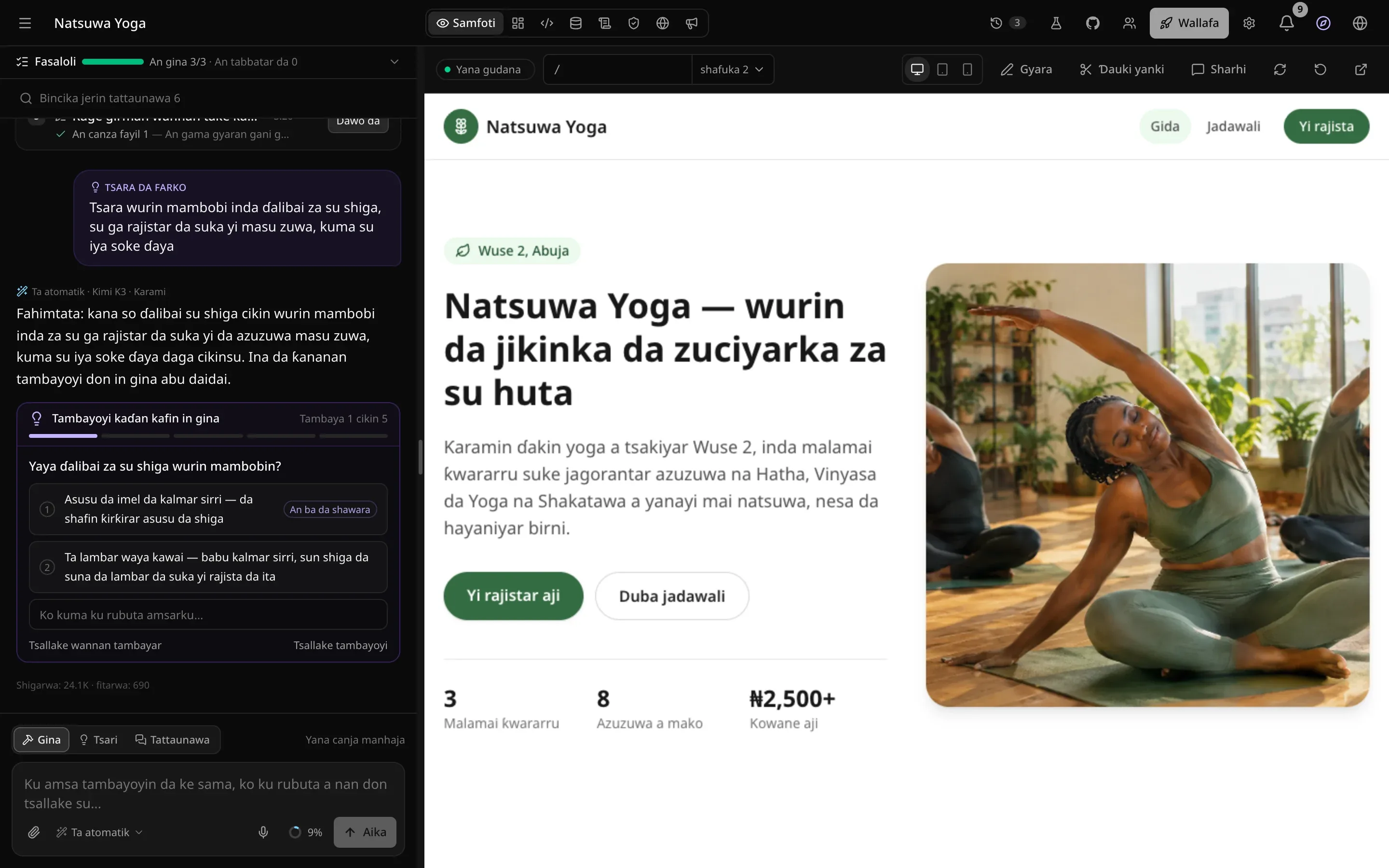The height and width of the screenshot is (868, 1389).
Task: Open the database icon in toolbar
Action: coord(576,23)
